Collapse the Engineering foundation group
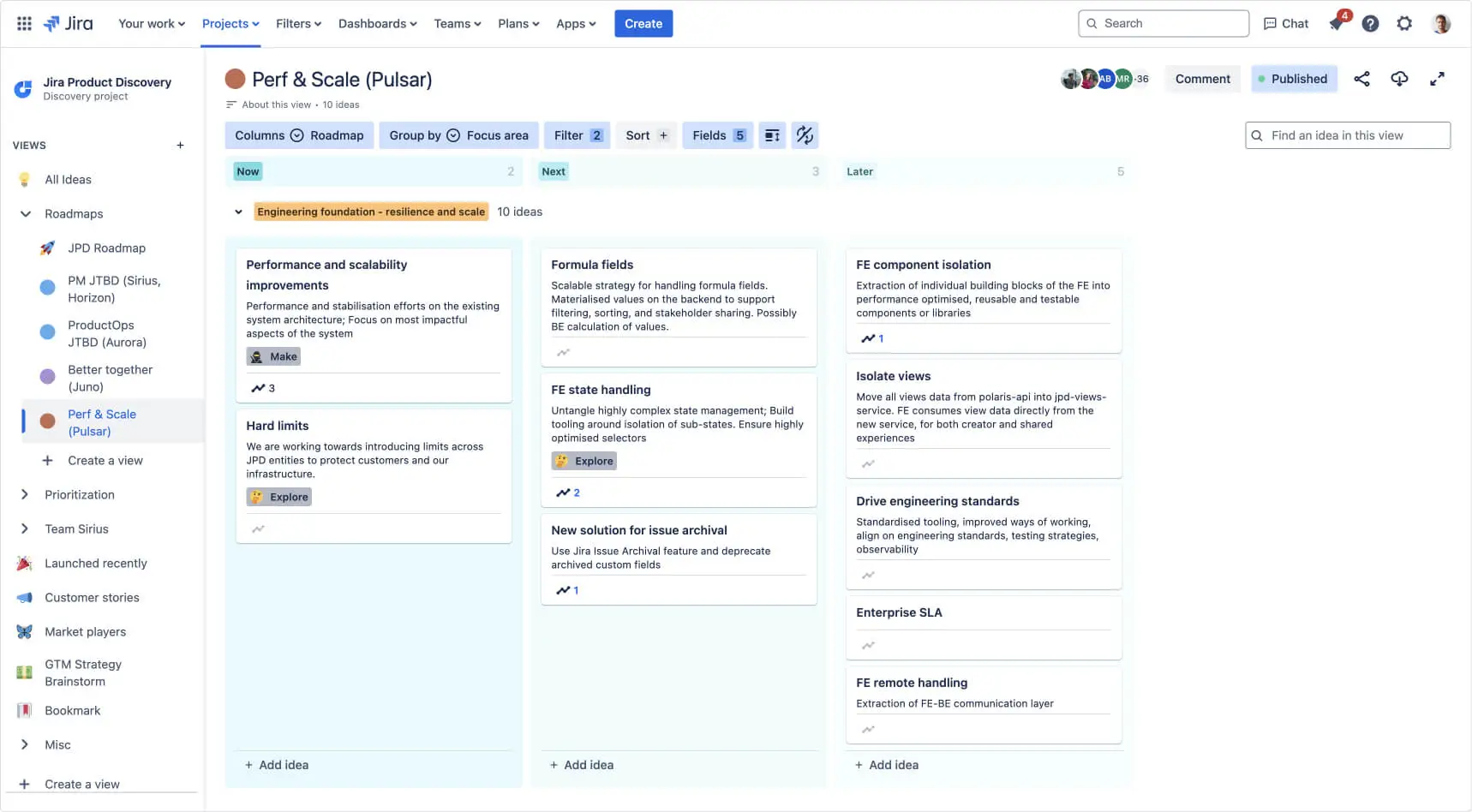 click(x=238, y=212)
